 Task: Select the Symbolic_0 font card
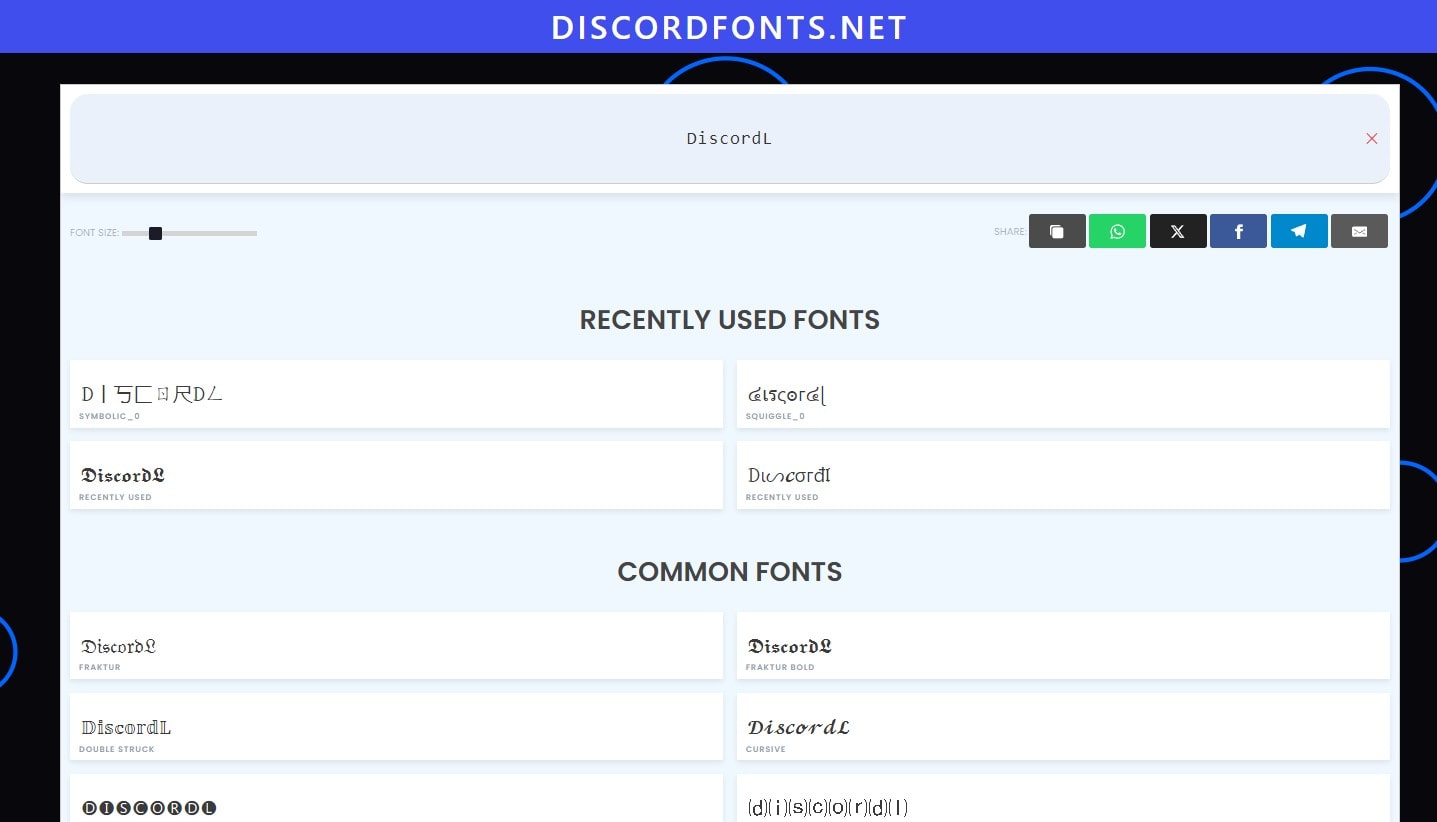tap(396, 394)
